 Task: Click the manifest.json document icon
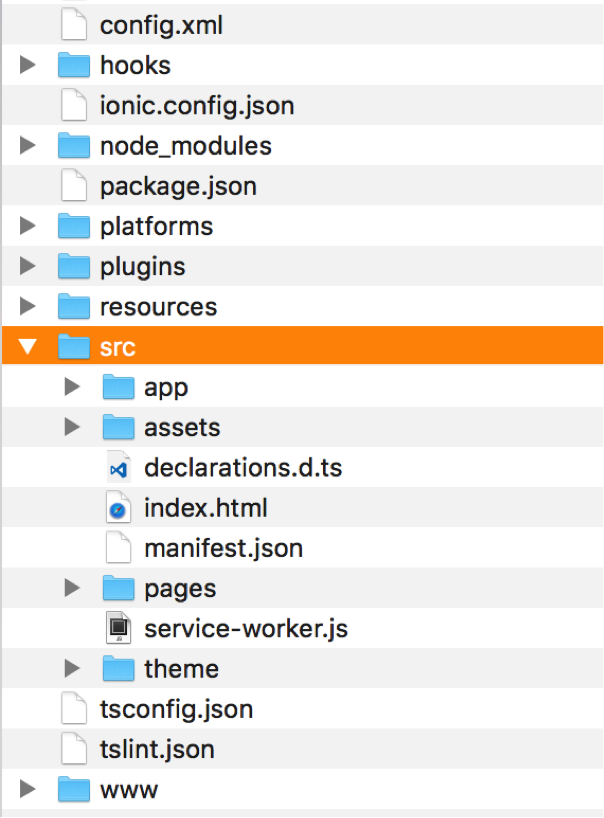tap(118, 548)
